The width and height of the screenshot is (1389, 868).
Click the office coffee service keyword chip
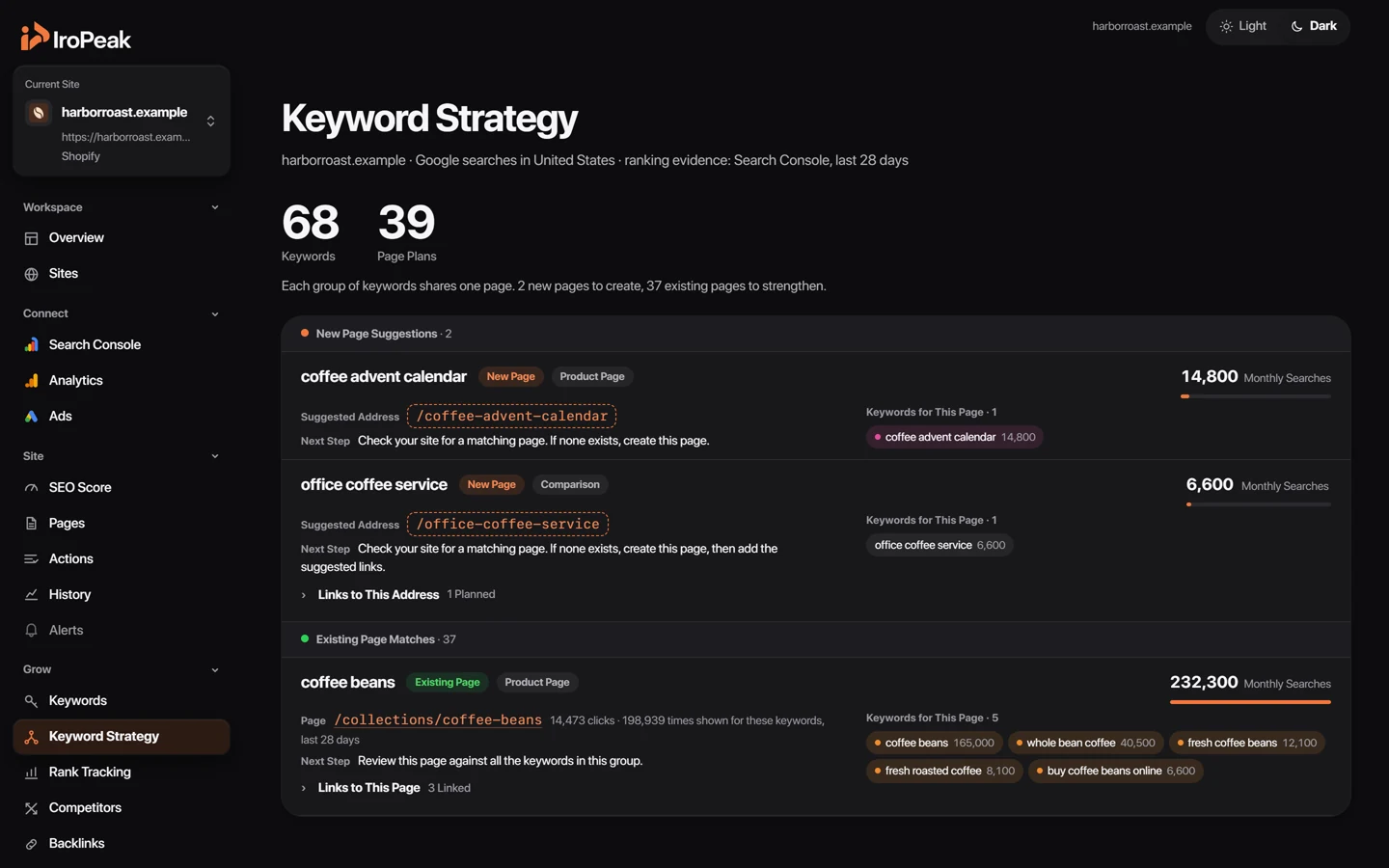[x=940, y=546]
